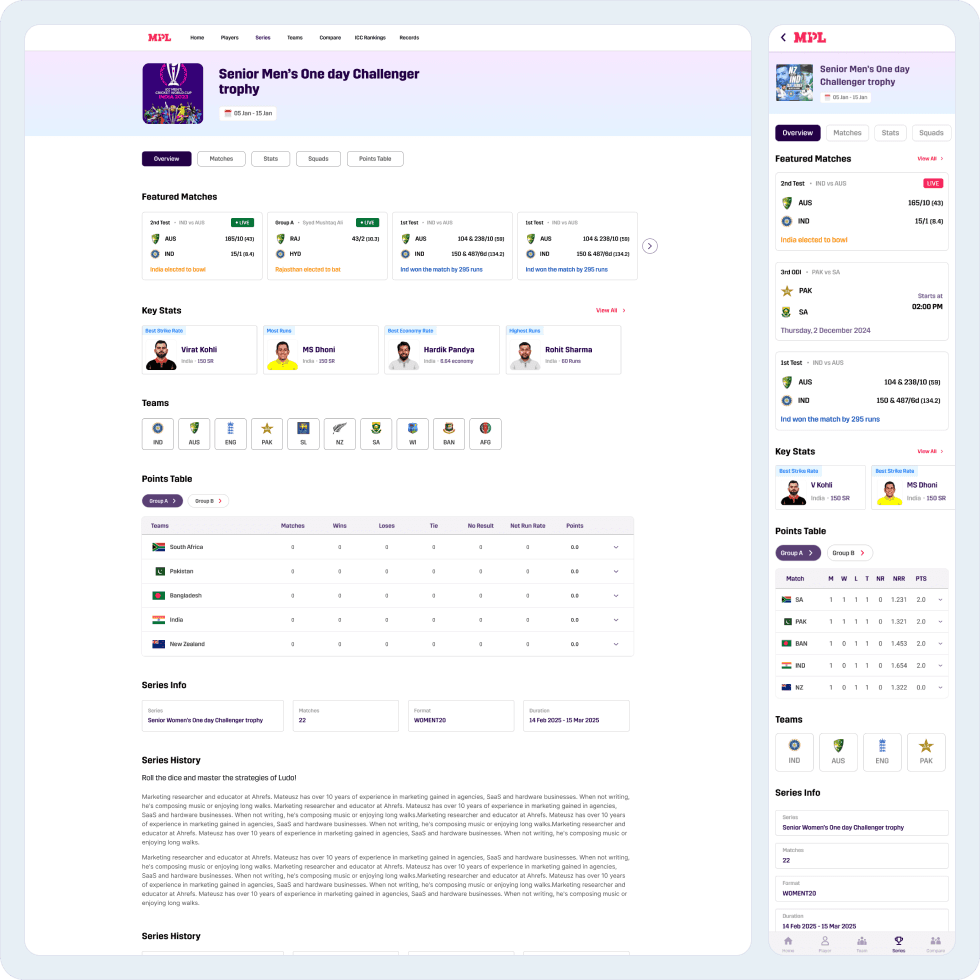Image resolution: width=980 pixels, height=980 pixels.
Task: Select Group A in desktop Points Table
Action: (x=162, y=501)
